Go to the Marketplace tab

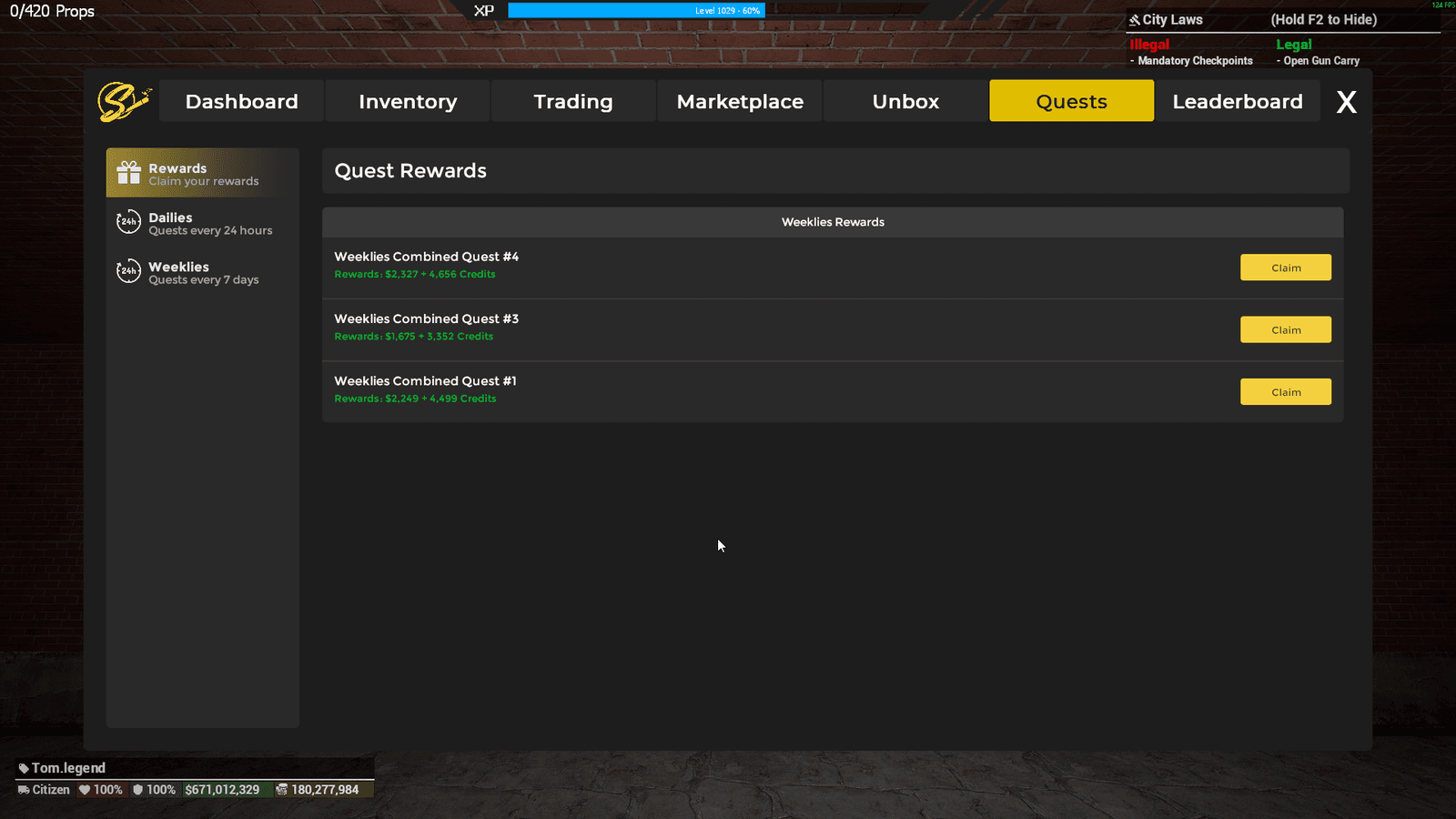pyautogui.click(x=740, y=101)
